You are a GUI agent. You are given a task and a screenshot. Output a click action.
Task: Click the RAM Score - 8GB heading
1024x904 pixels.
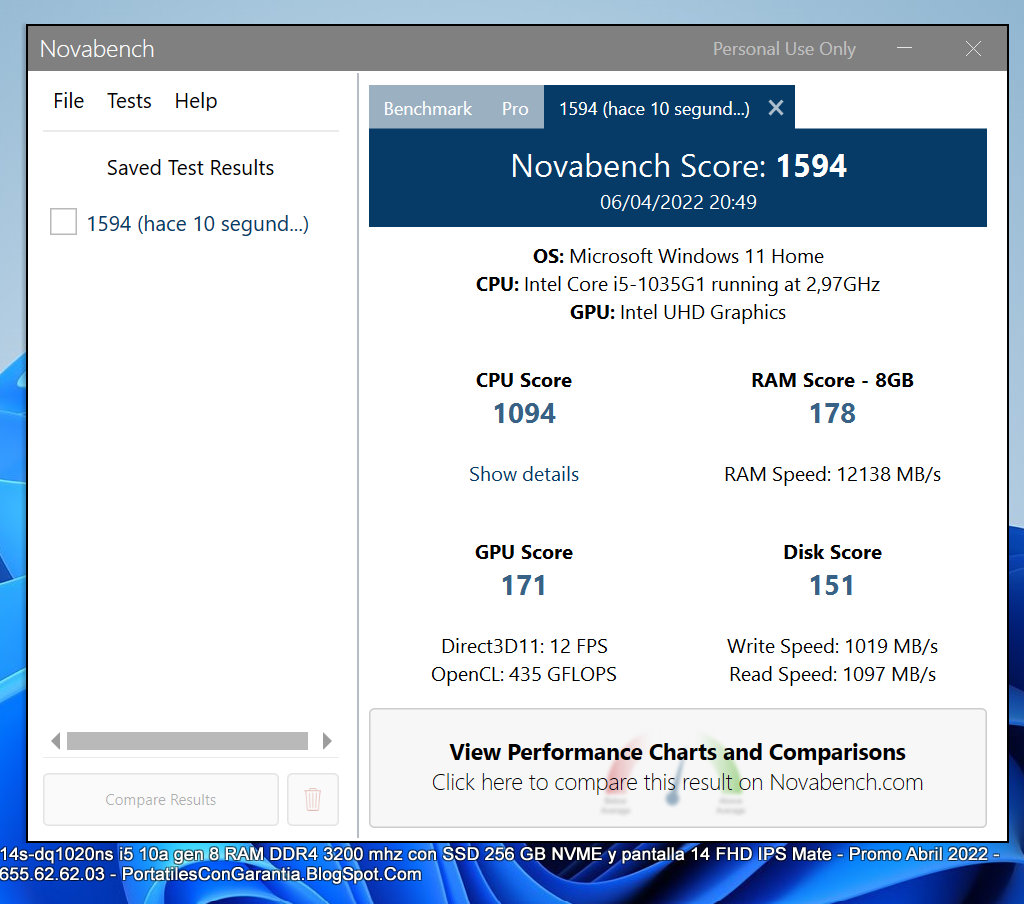[832, 380]
